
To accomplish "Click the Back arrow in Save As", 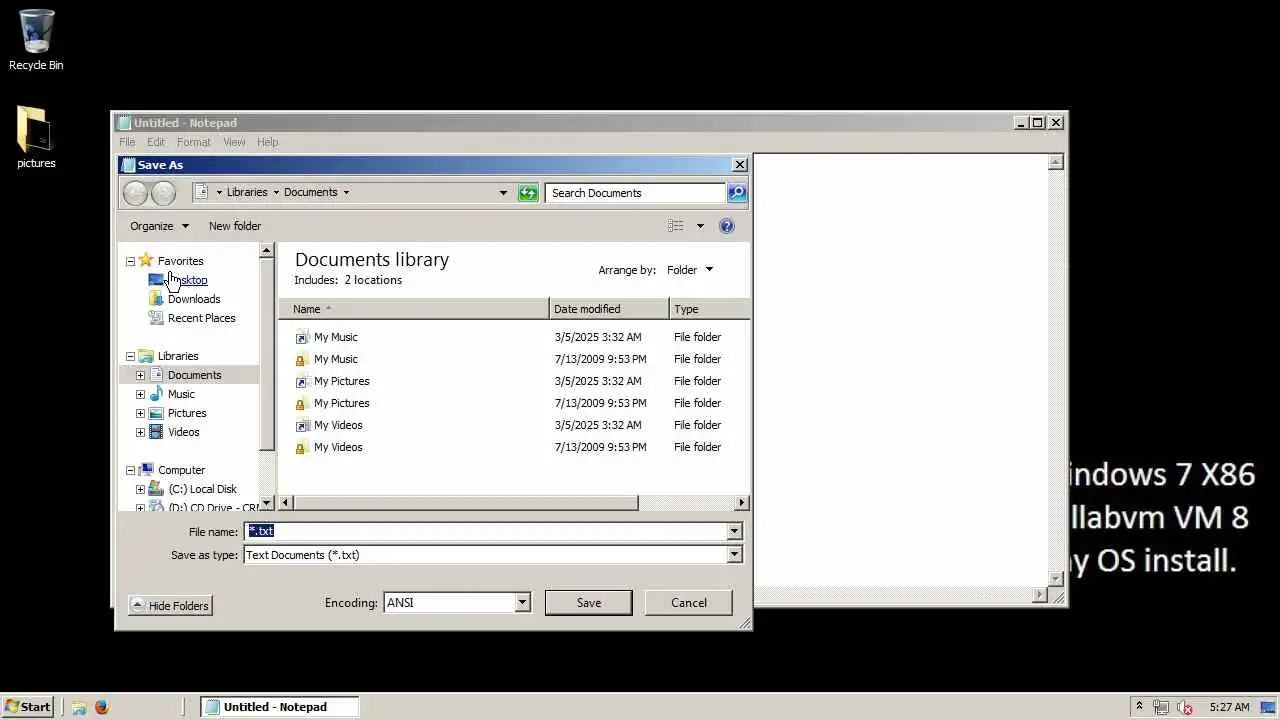I will click(x=135, y=193).
